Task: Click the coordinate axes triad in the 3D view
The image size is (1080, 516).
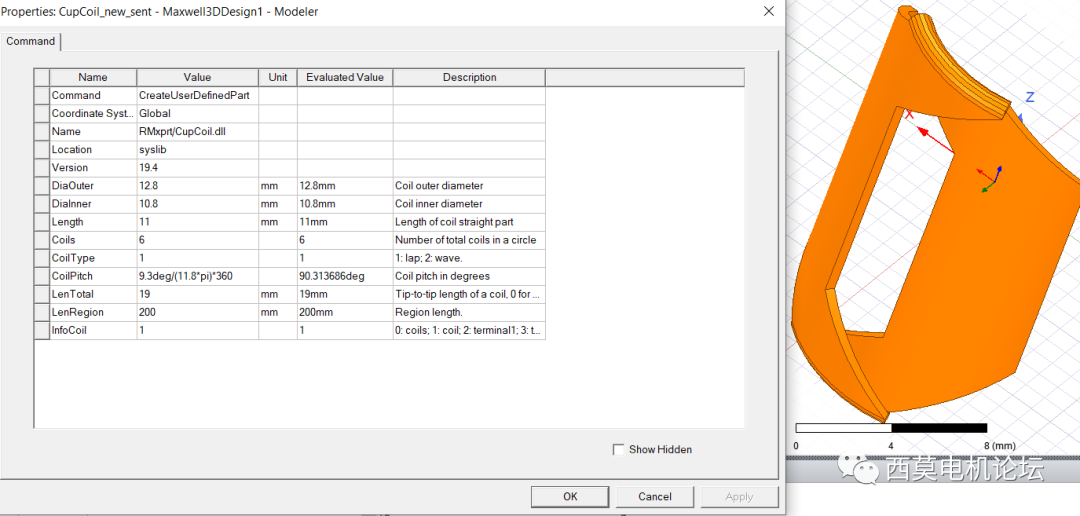Action: pyautogui.click(x=990, y=178)
